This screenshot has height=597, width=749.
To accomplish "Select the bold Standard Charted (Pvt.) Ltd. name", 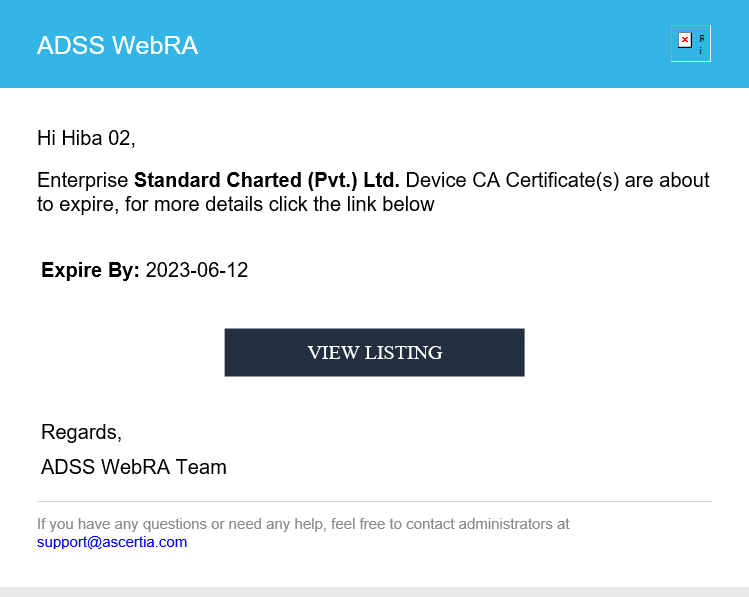I will pos(267,181).
